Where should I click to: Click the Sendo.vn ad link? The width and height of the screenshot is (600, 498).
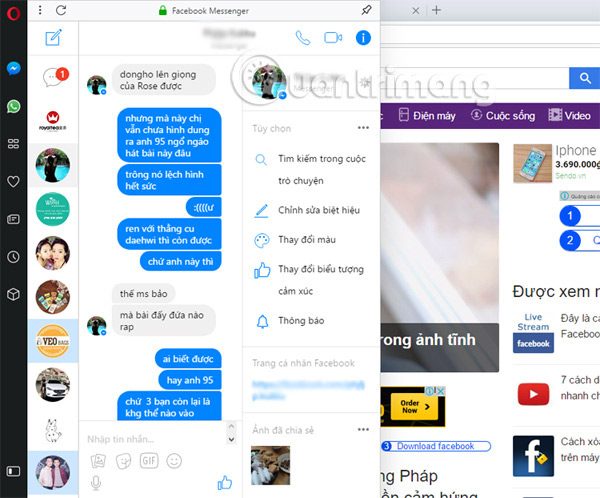(x=570, y=176)
